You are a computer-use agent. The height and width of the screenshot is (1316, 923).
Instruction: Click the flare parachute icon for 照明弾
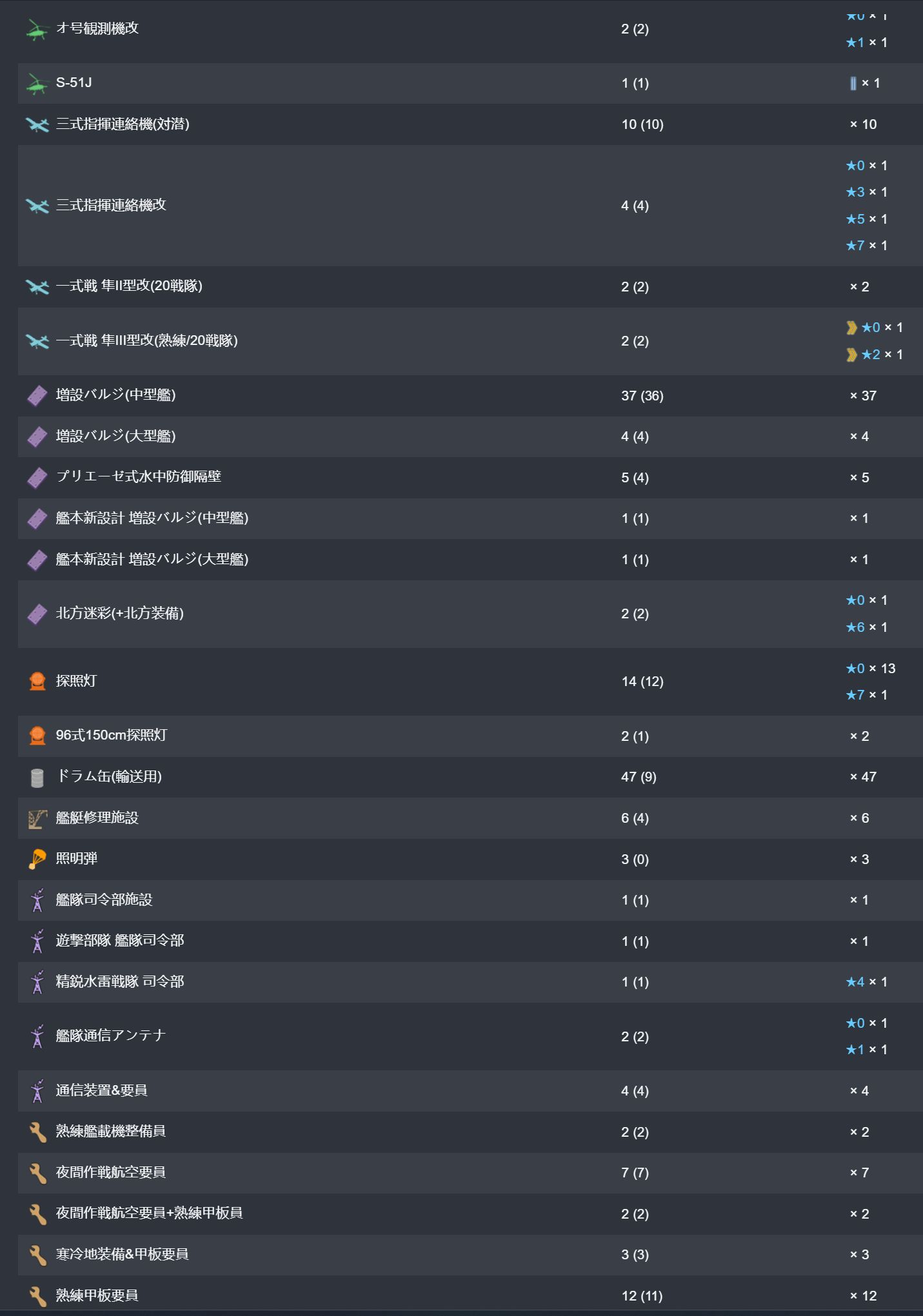click(37, 859)
